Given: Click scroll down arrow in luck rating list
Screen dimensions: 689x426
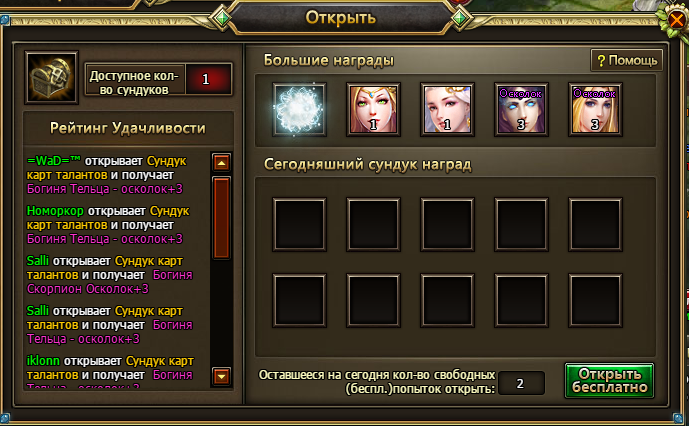Looking at the screenshot, I should click(221, 376).
